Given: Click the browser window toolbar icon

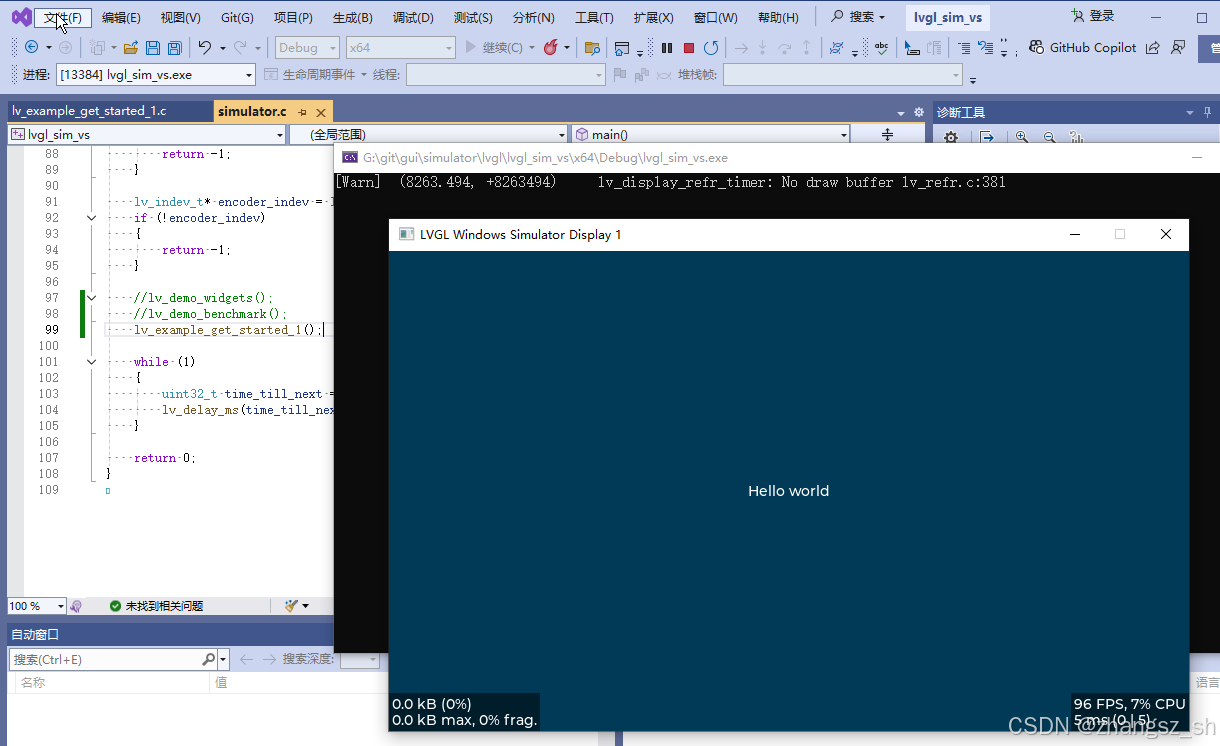Looking at the screenshot, I should coord(622,48).
